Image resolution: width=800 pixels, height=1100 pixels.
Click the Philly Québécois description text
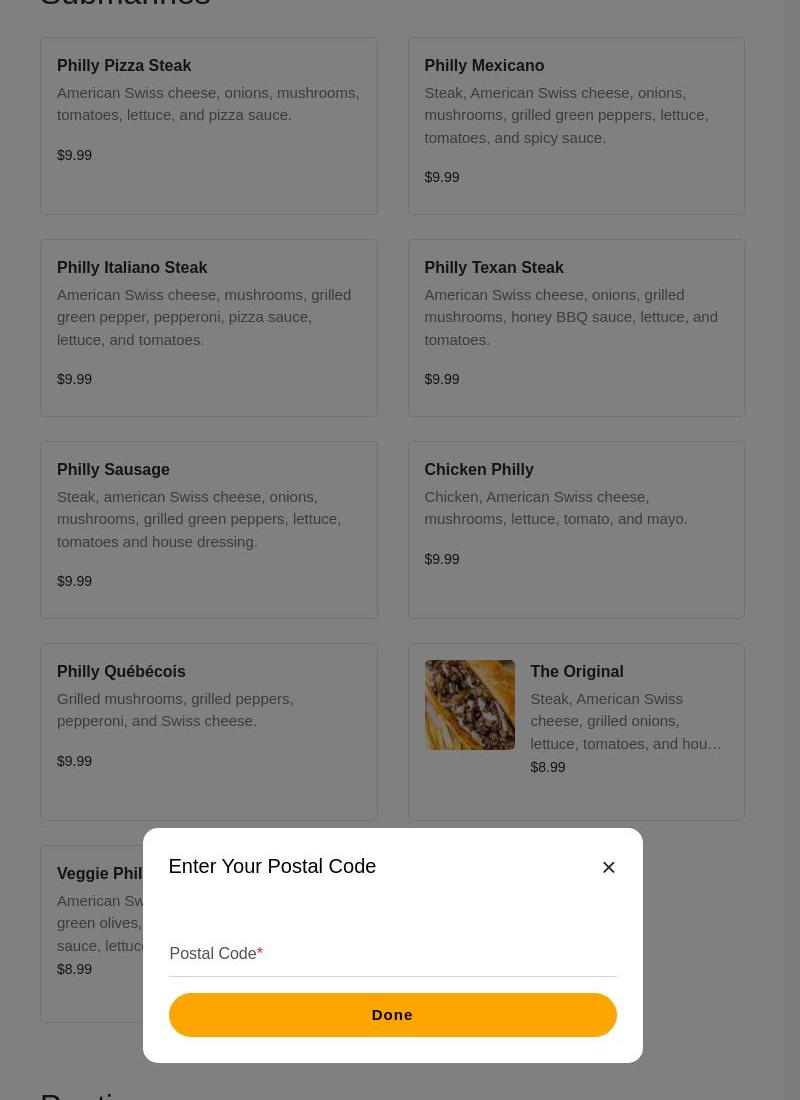click(x=175, y=710)
